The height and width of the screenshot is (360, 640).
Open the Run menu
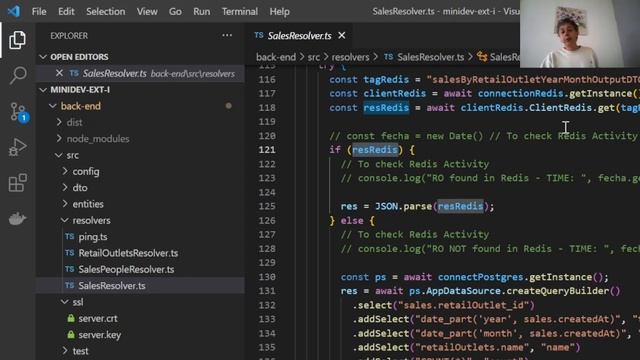(202, 11)
